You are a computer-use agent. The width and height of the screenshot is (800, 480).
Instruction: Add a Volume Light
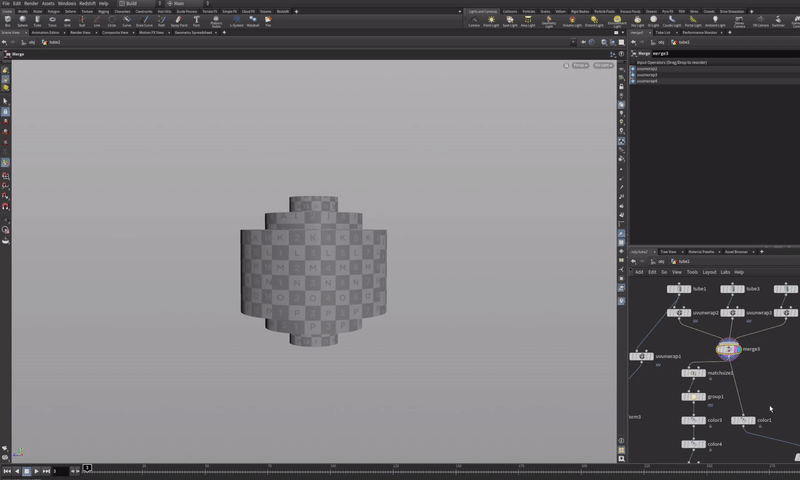572,21
